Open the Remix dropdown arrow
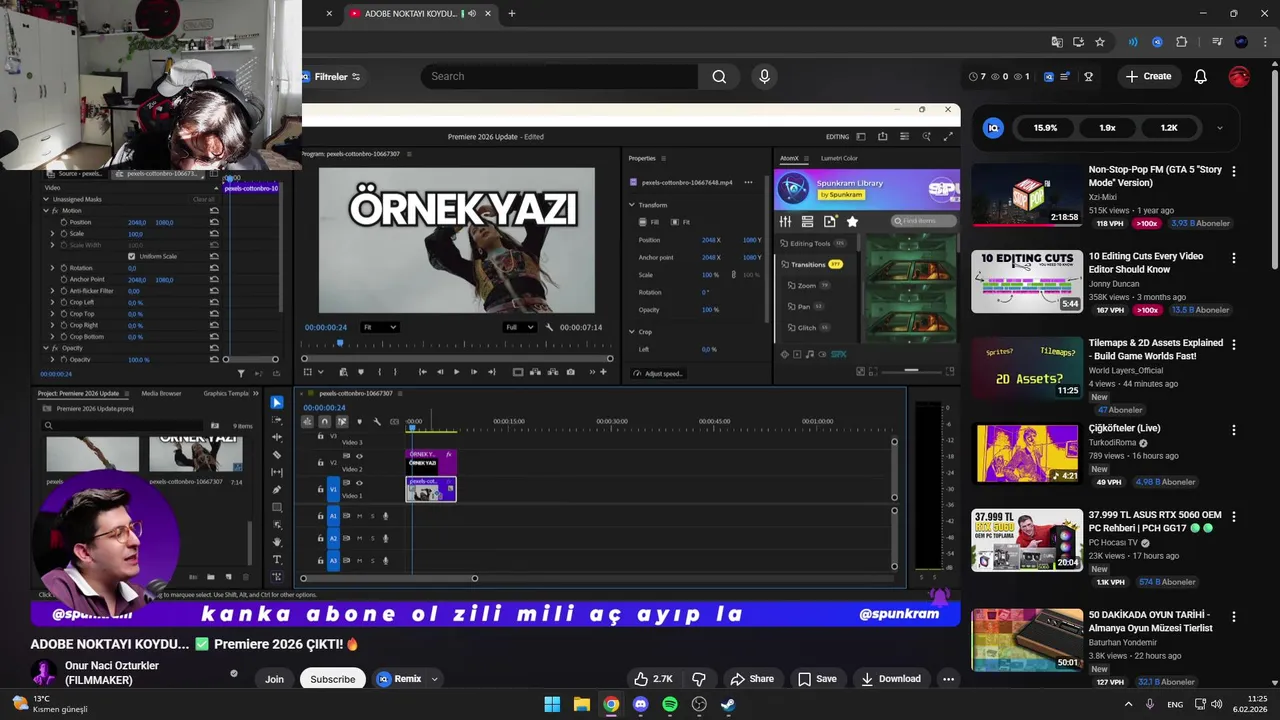The height and width of the screenshot is (720, 1280). click(434, 679)
